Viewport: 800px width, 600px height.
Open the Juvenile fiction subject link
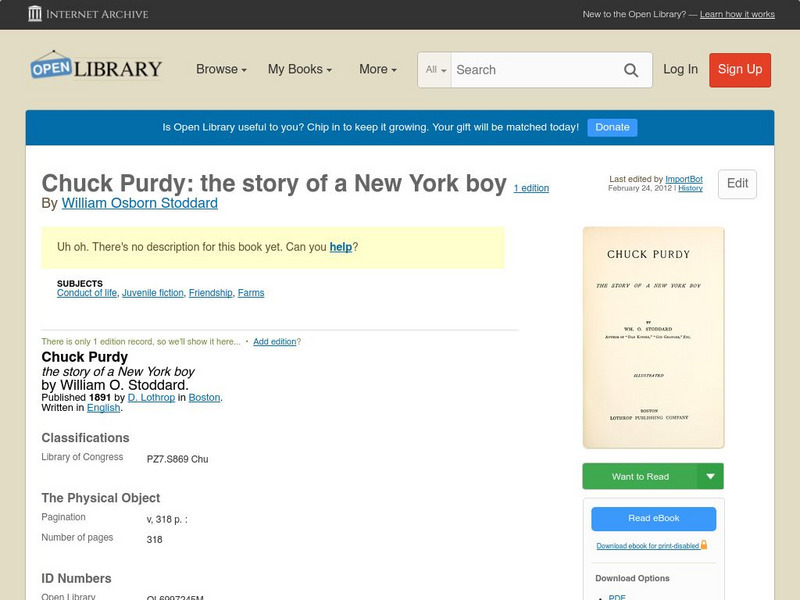pyautogui.click(x=153, y=293)
